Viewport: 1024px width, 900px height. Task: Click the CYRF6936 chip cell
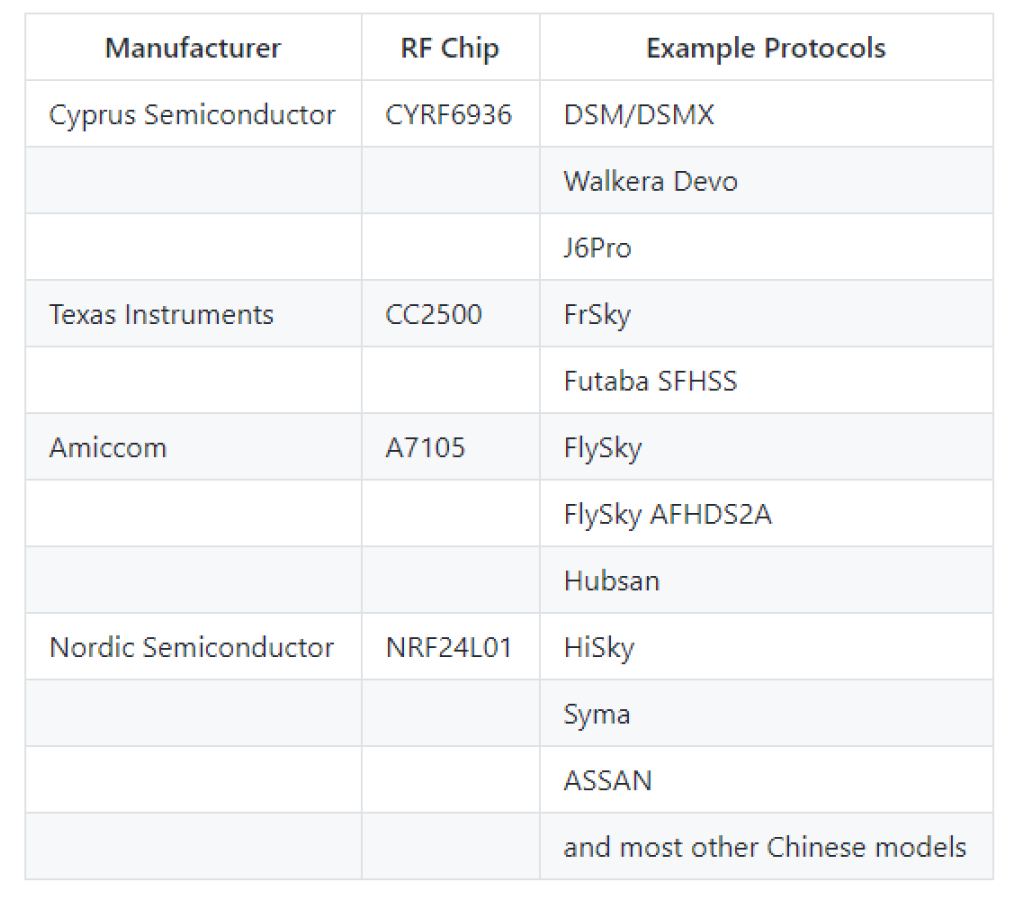[x=448, y=115]
